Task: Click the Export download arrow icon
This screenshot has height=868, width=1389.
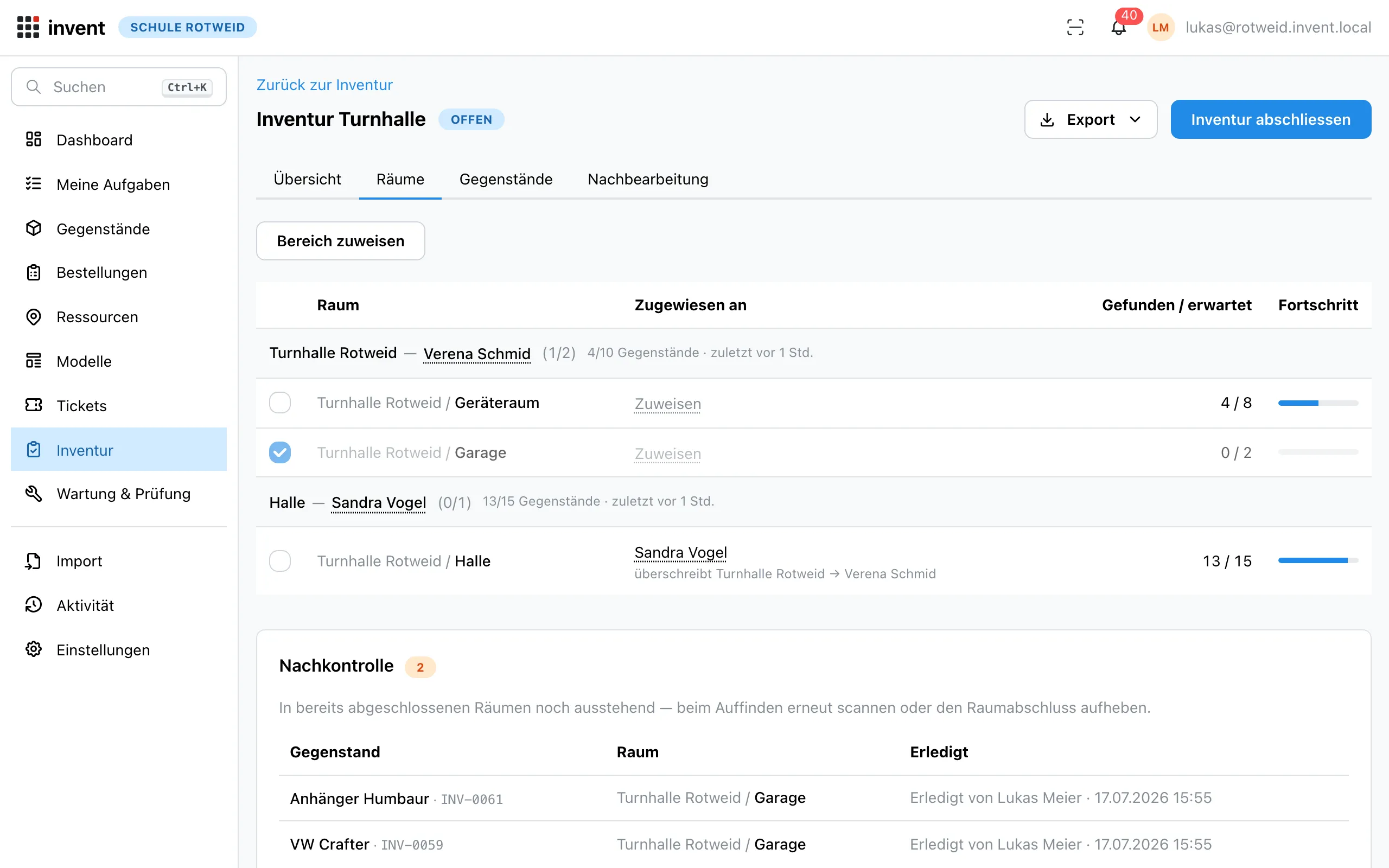Action: click(1047, 119)
